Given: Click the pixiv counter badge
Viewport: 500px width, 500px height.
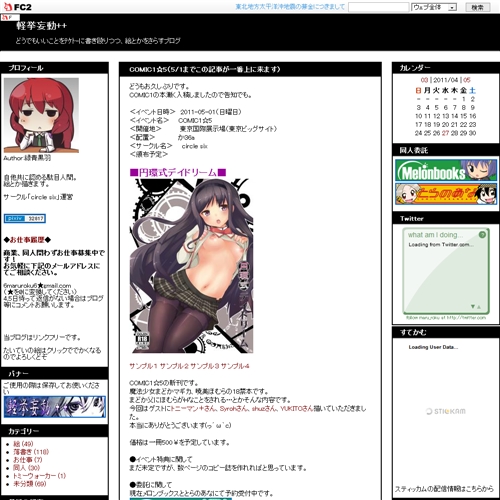Looking at the screenshot, I should tap(25, 218).
